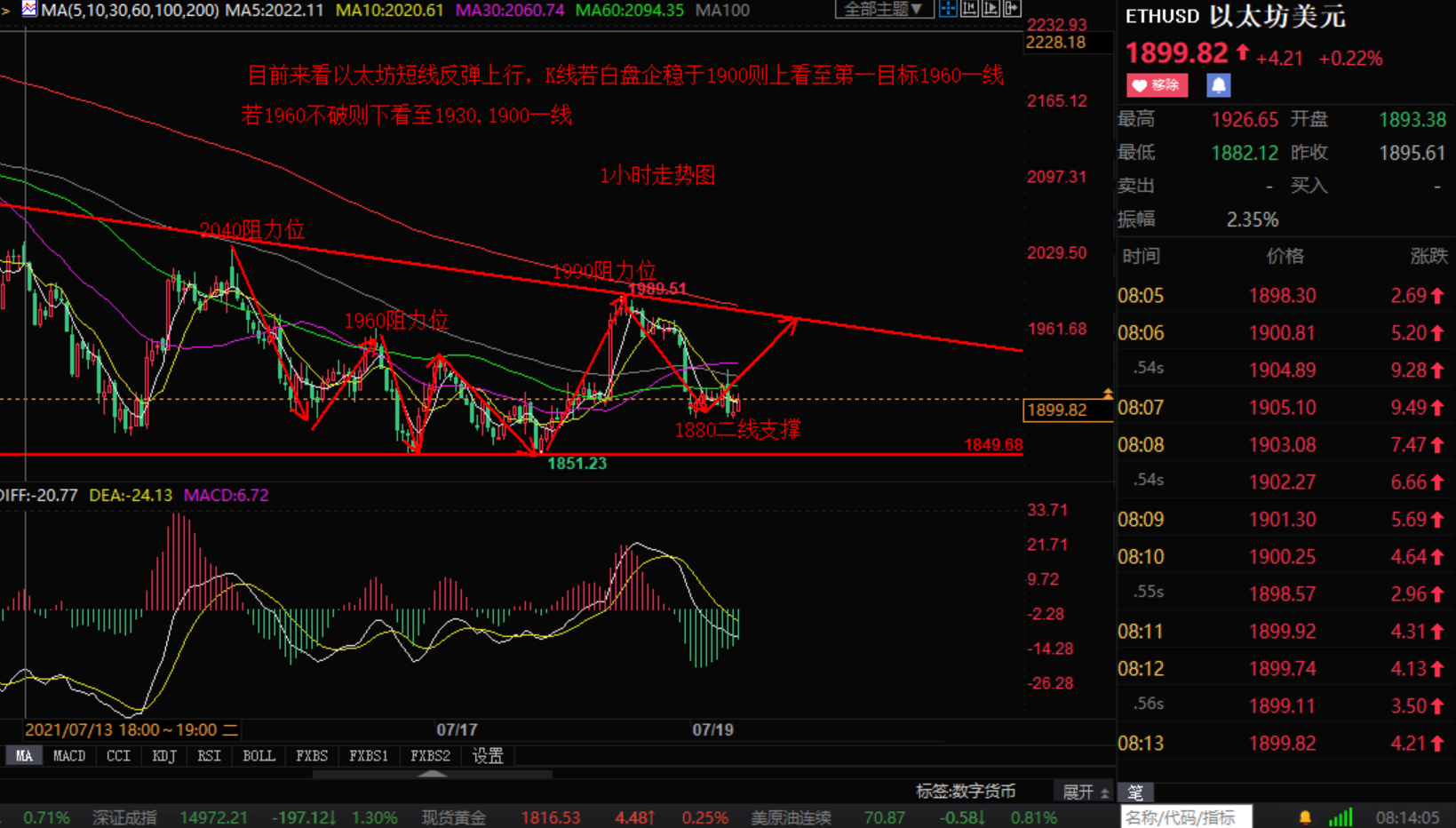Click the current price 1899.82 in quote header

point(1176,53)
